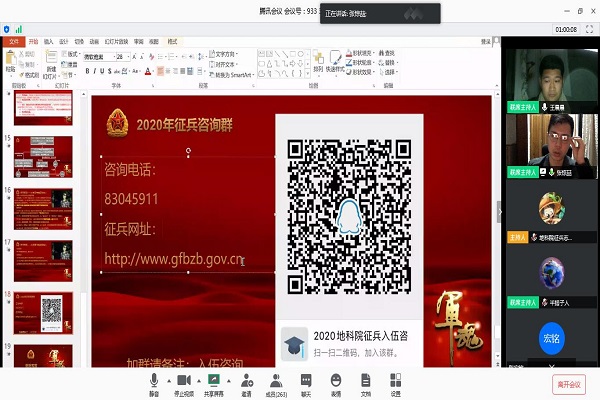600x400 pixels.
Task: Open the 成员 members list icon
Action: click(276, 381)
